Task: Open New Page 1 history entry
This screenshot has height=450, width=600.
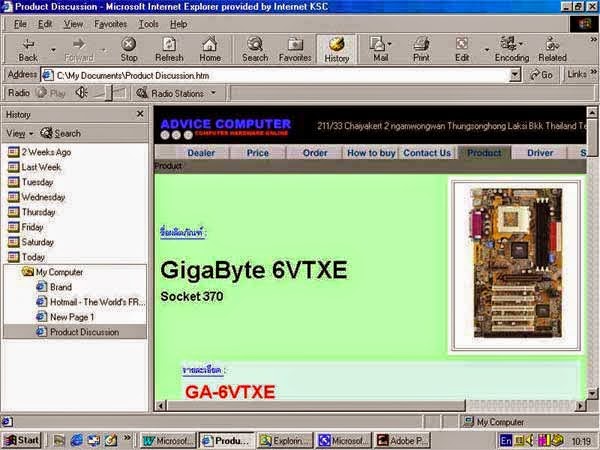Action: pyautogui.click(x=65, y=317)
